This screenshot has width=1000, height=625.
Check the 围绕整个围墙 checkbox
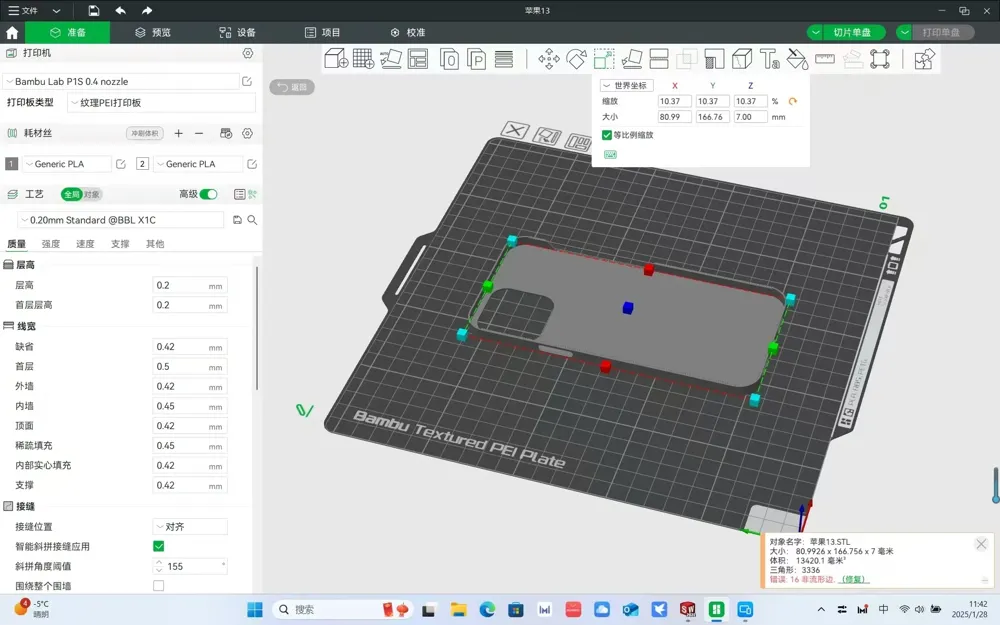click(159, 586)
